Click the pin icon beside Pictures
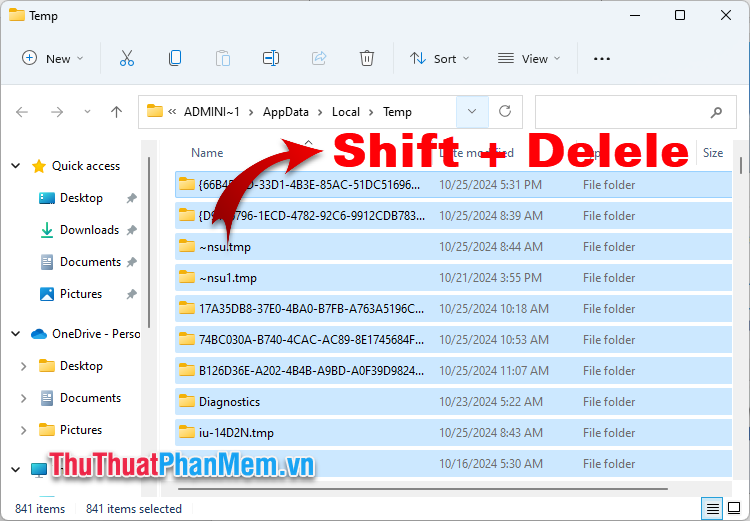This screenshot has height=521, width=750. (132, 294)
